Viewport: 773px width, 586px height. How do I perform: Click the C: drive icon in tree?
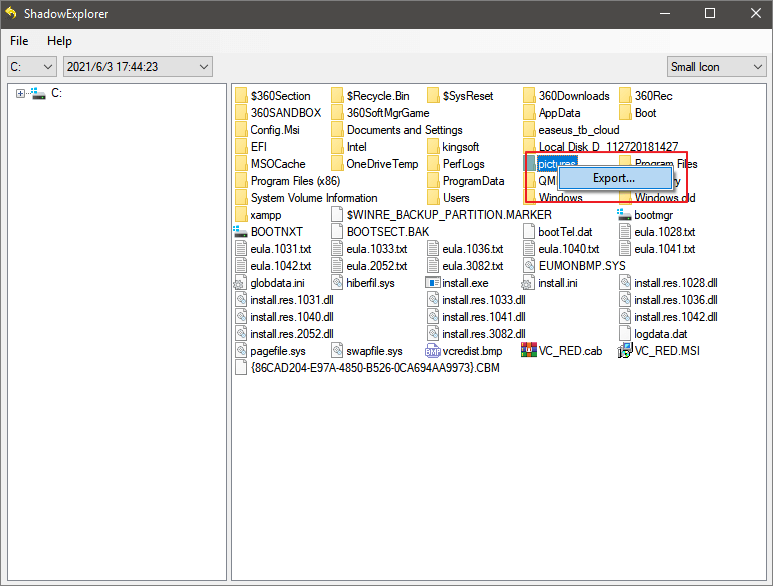pyautogui.click(x=38, y=93)
